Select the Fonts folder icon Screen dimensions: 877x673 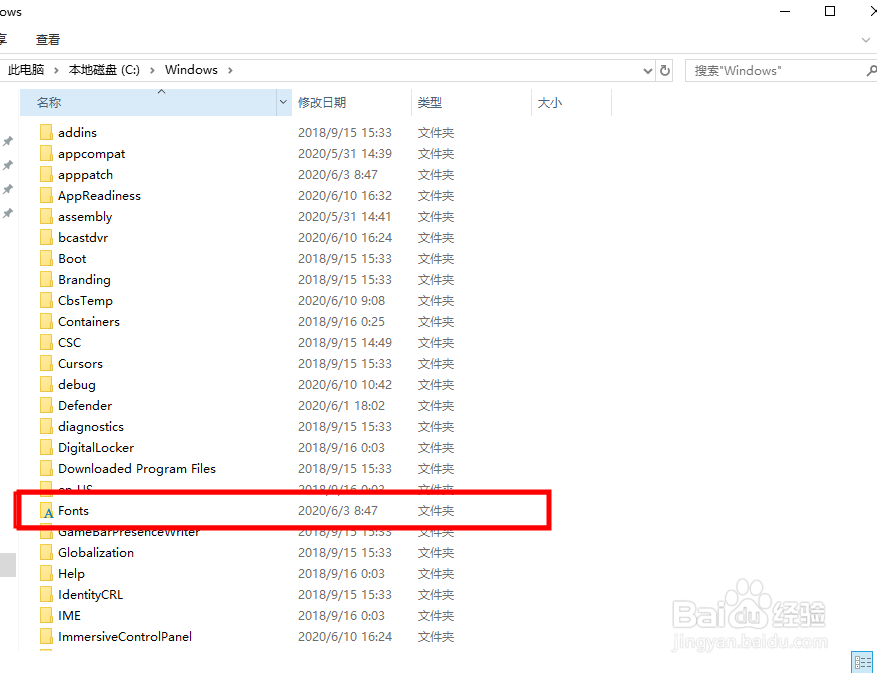(47, 510)
